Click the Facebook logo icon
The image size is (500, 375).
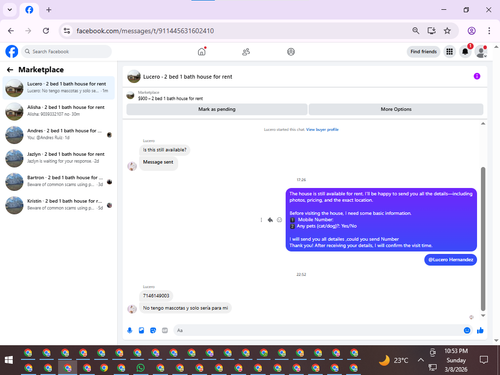pyautogui.click(x=12, y=52)
